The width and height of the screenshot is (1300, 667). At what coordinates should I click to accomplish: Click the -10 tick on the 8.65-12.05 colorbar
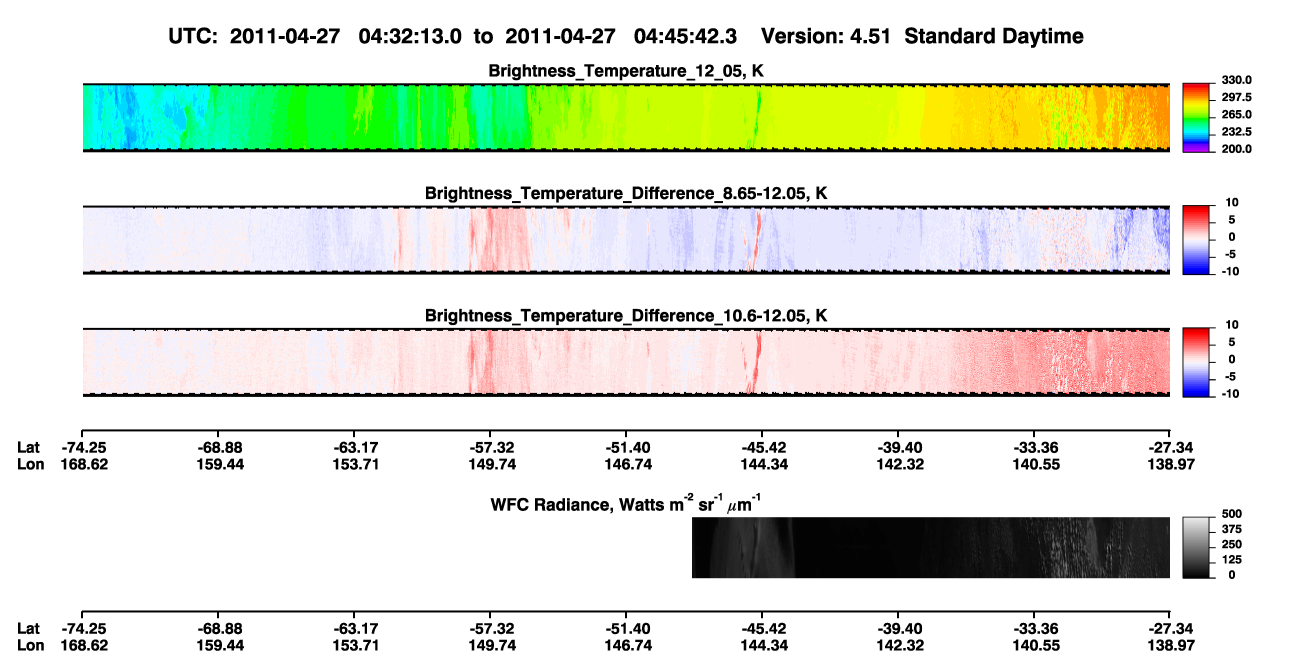pyautogui.click(x=1231, y=271)
